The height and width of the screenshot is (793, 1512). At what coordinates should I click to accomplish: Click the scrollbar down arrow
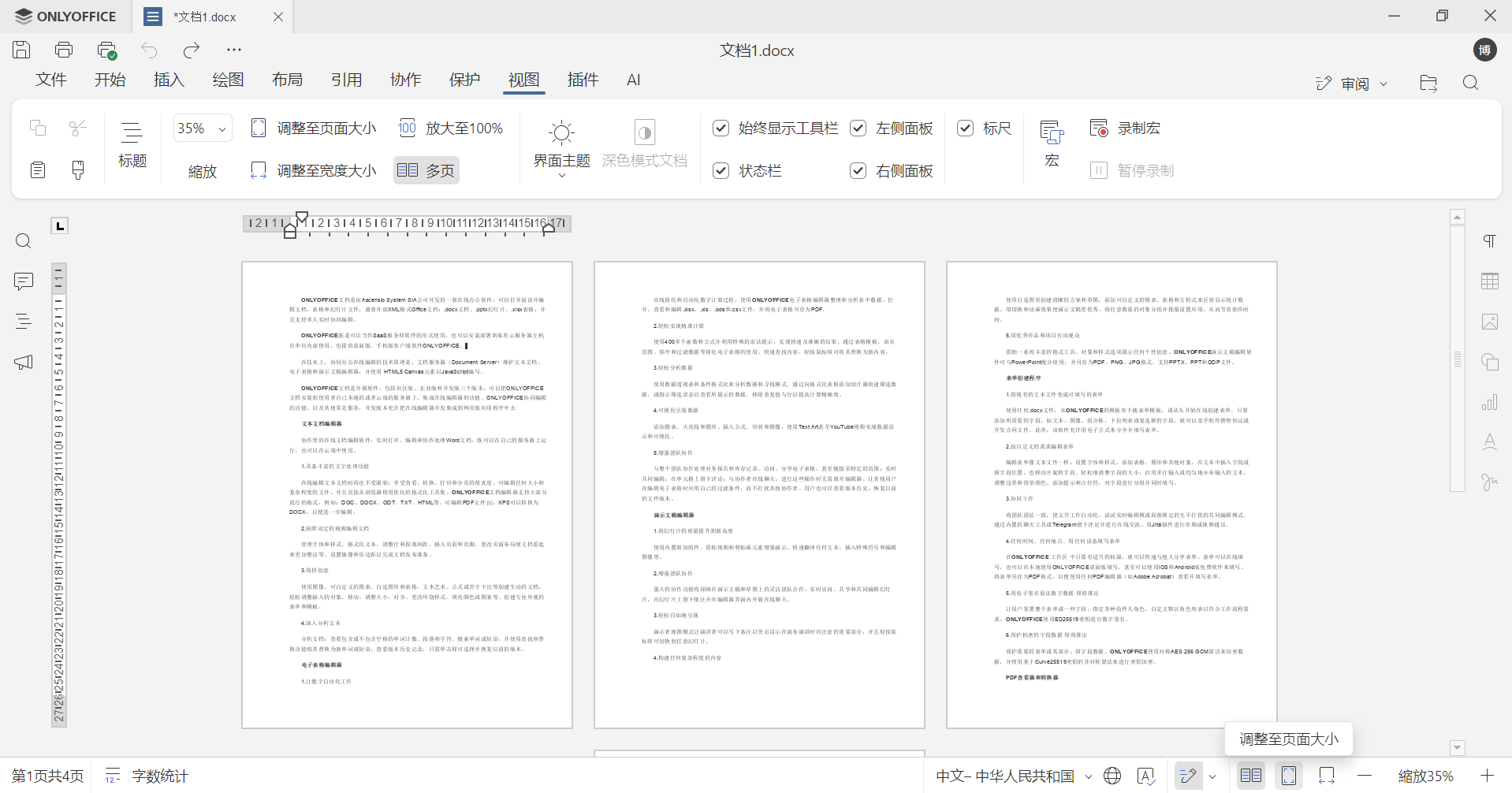(1457, 747)
